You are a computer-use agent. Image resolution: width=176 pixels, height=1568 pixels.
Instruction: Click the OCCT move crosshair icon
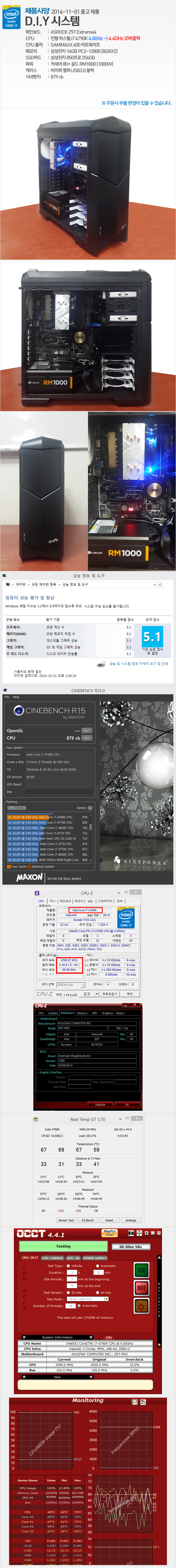point(139,1233)
